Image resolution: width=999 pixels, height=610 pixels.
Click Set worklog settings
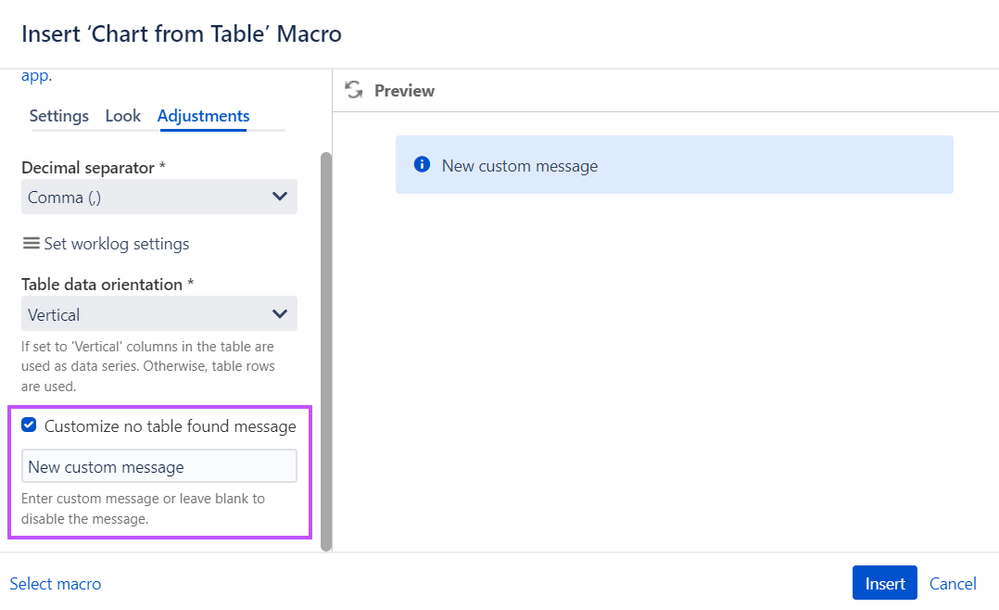(x=116, y=243)
